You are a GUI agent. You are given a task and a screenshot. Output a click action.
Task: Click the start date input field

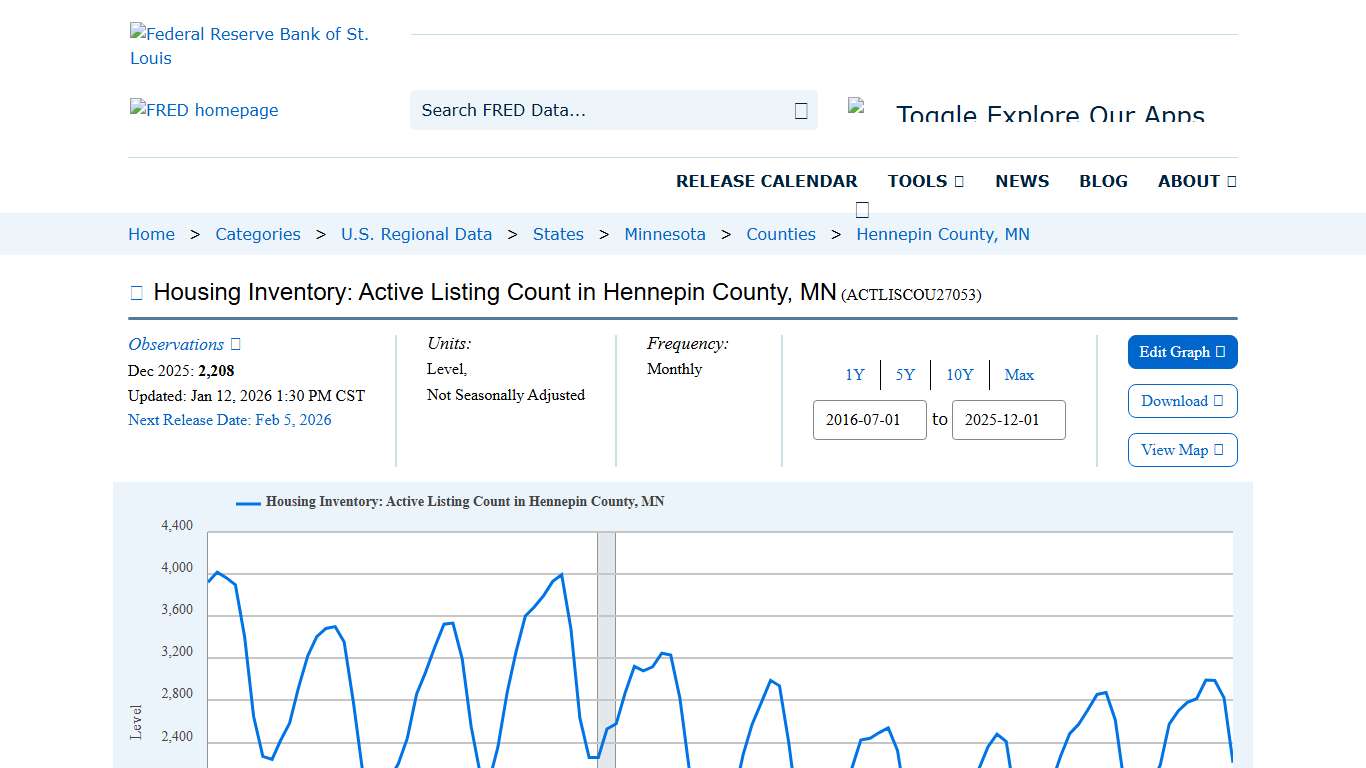point(869,420)
